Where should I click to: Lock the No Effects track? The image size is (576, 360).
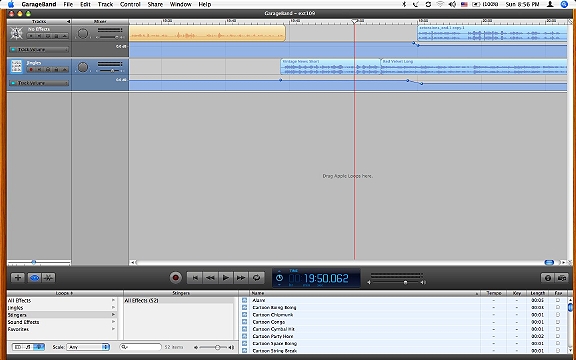[57, 36]
